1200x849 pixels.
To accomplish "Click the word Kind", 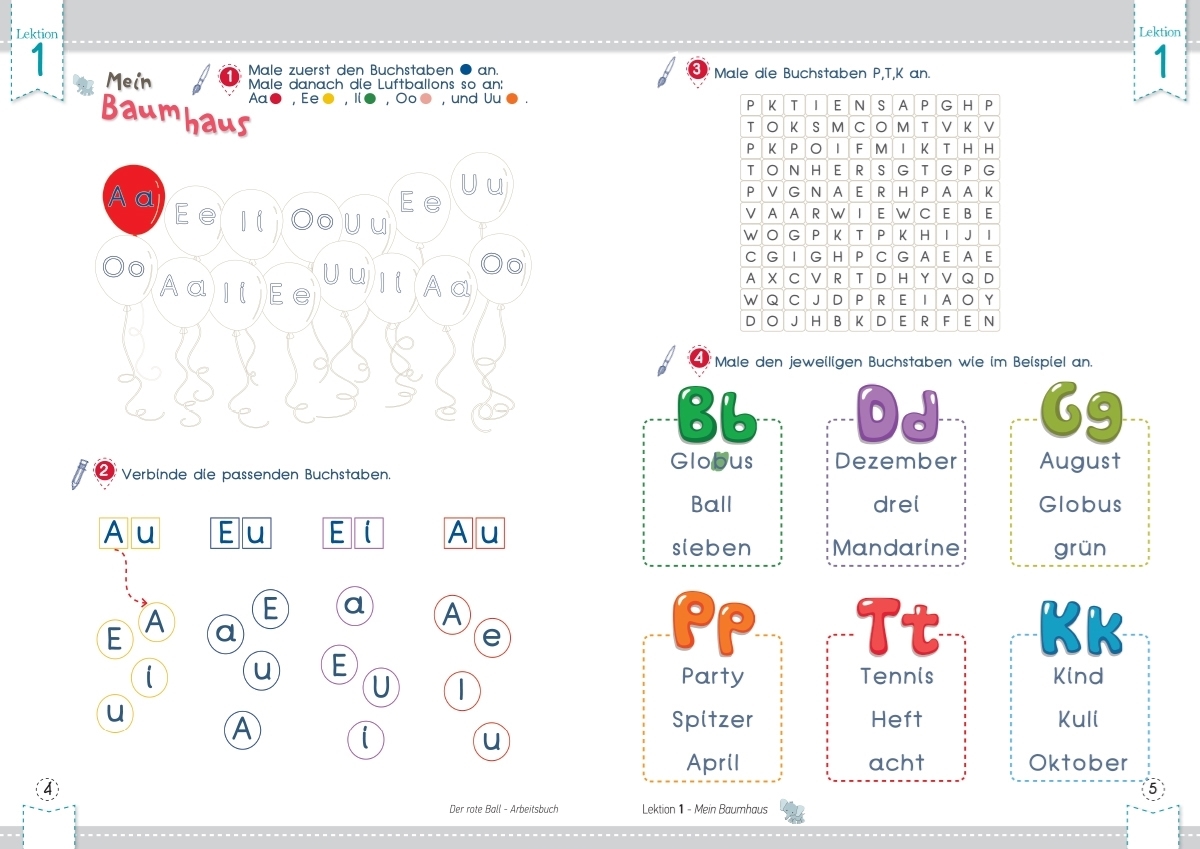I will (1079, 676).
